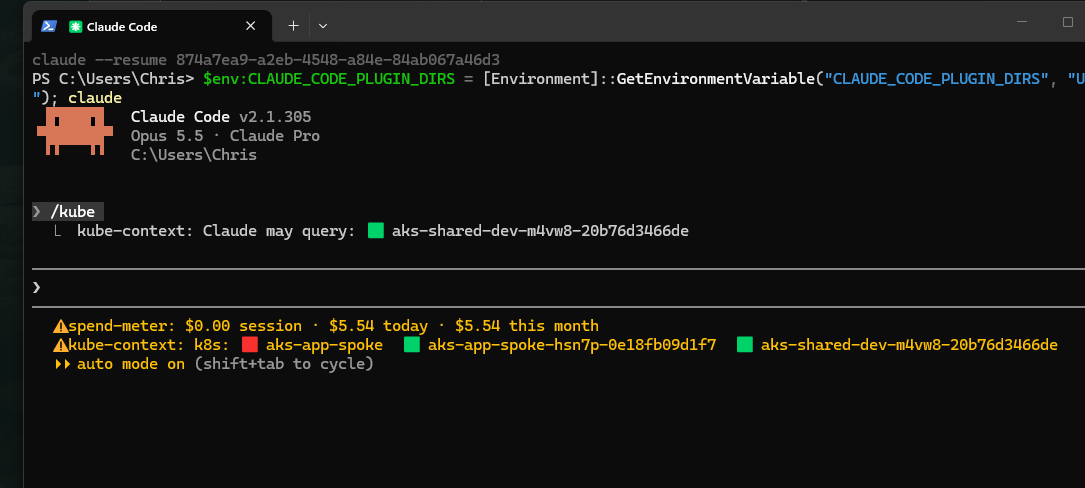Click the '$5.54 today' spend value
This screenshot has width=1085, height=488.
click(x=379, y=326)
